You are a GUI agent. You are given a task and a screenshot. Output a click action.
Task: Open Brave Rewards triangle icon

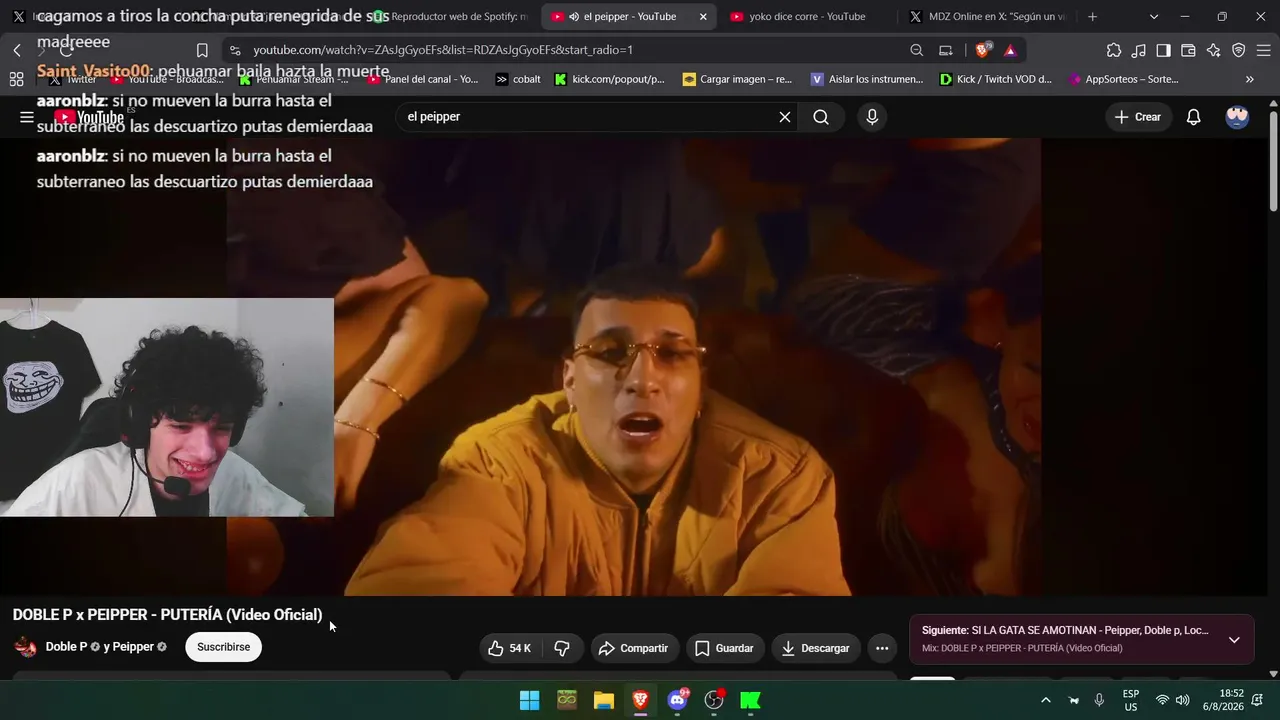[x=1010, y=50]
